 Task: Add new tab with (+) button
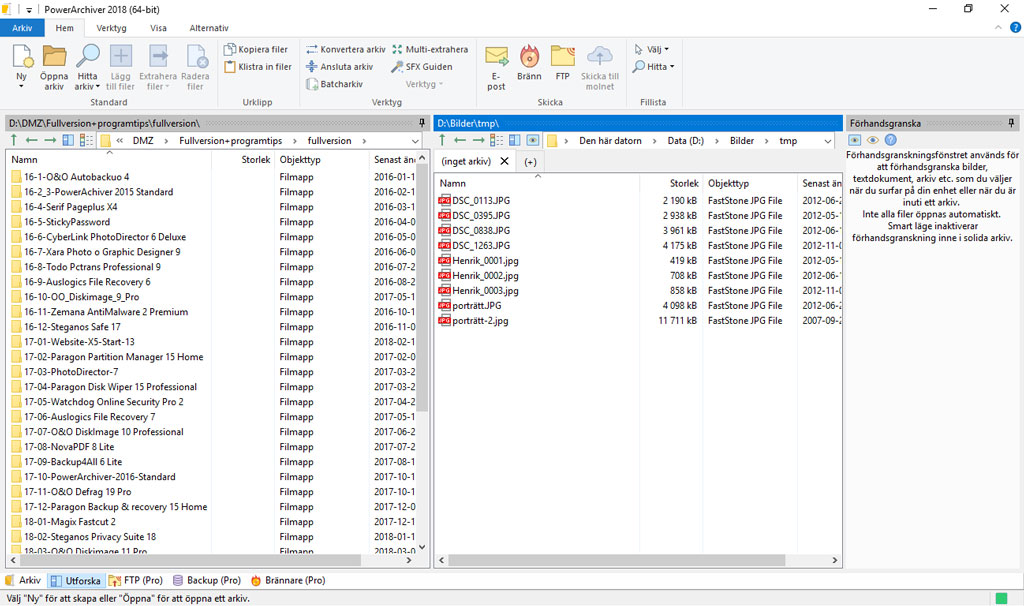coord(530,162)
